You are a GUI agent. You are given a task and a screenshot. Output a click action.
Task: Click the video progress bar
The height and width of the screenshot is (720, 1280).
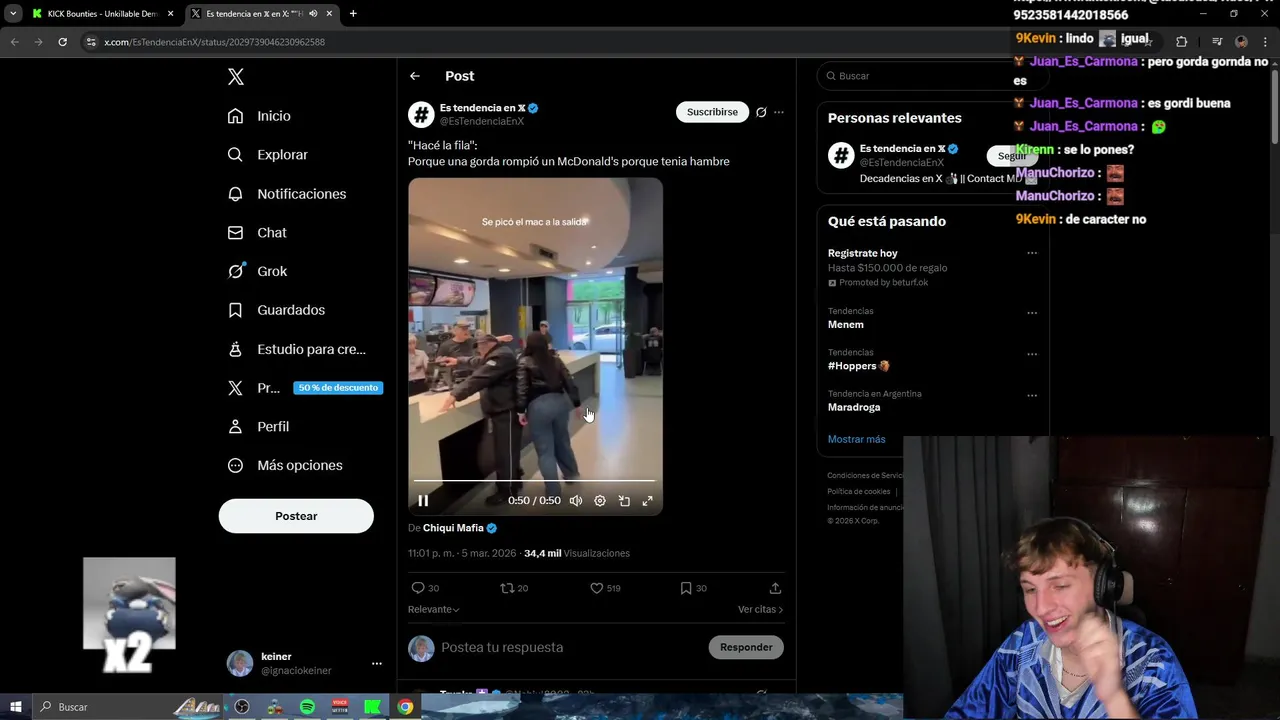coord(535,481)
